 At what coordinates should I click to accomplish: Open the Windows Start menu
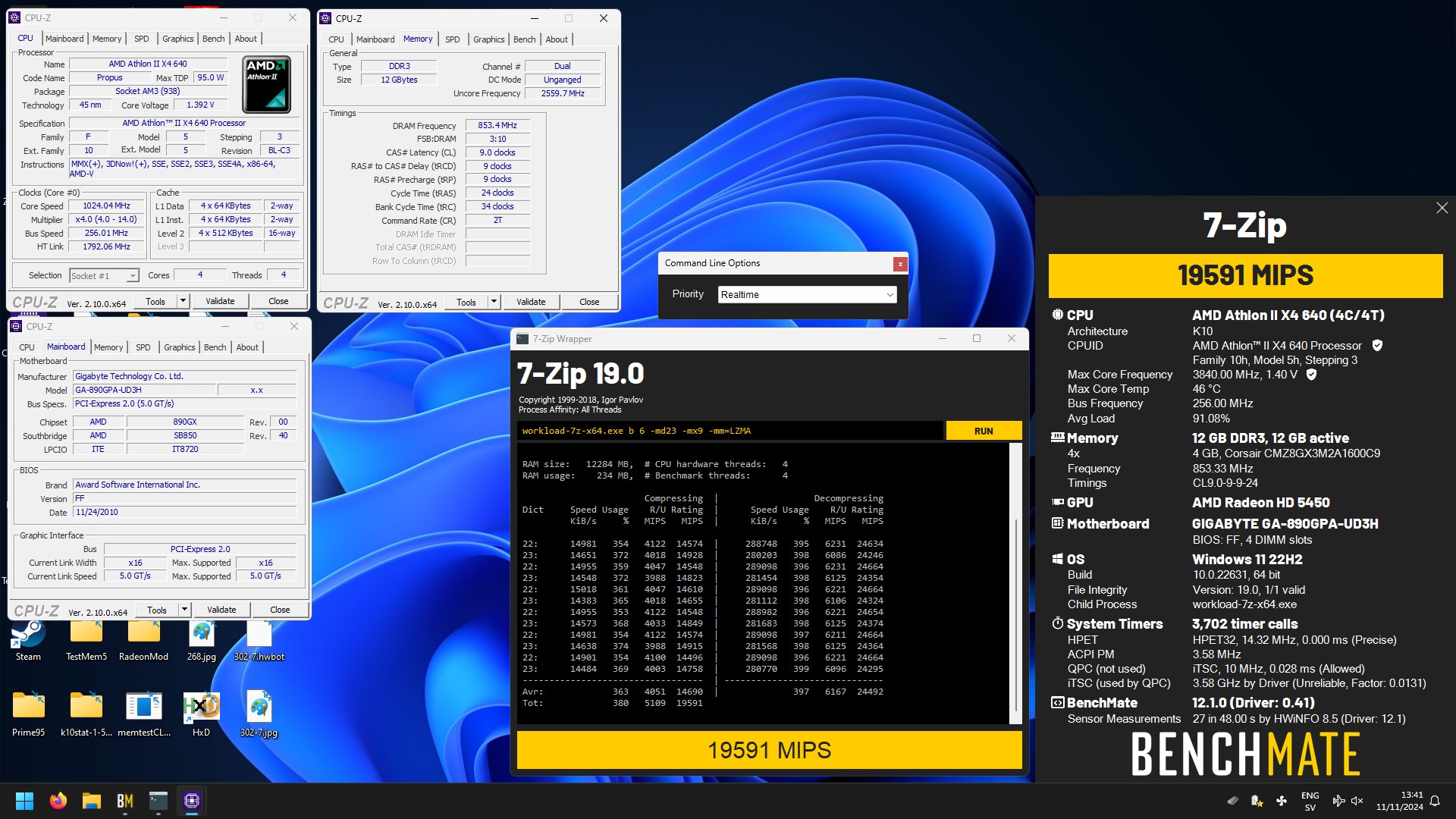pyautogui.click(x=24, y=801)
